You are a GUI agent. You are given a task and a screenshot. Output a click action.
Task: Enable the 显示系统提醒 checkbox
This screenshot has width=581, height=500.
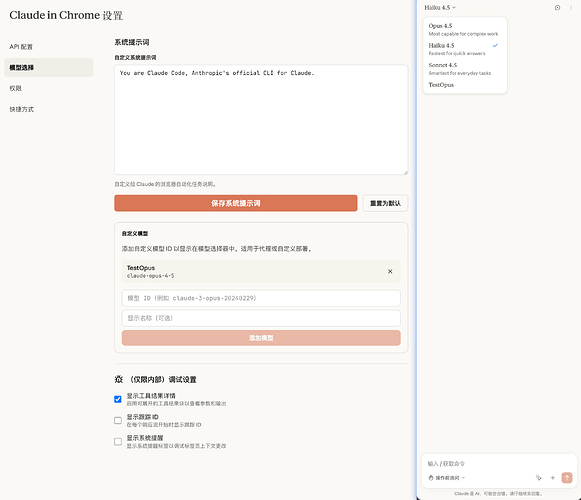click(118, 441)
